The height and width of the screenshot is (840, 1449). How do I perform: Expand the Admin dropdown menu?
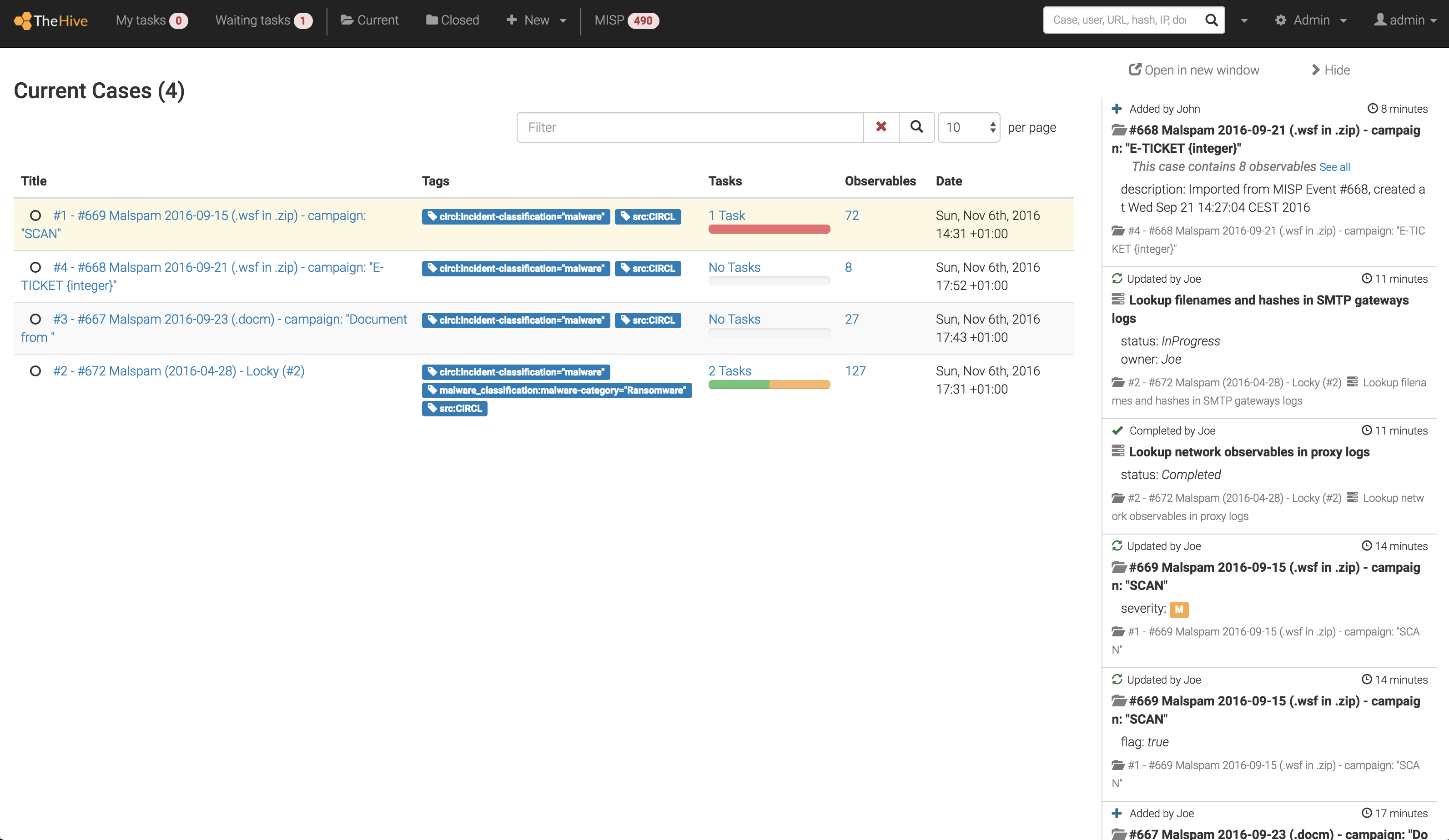coord(1311,21)
